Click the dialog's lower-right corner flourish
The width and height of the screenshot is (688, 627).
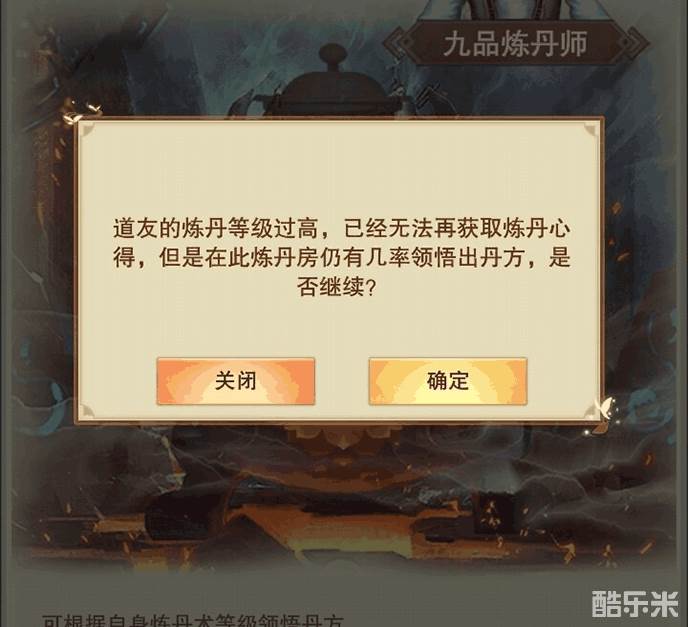point(590,411)
